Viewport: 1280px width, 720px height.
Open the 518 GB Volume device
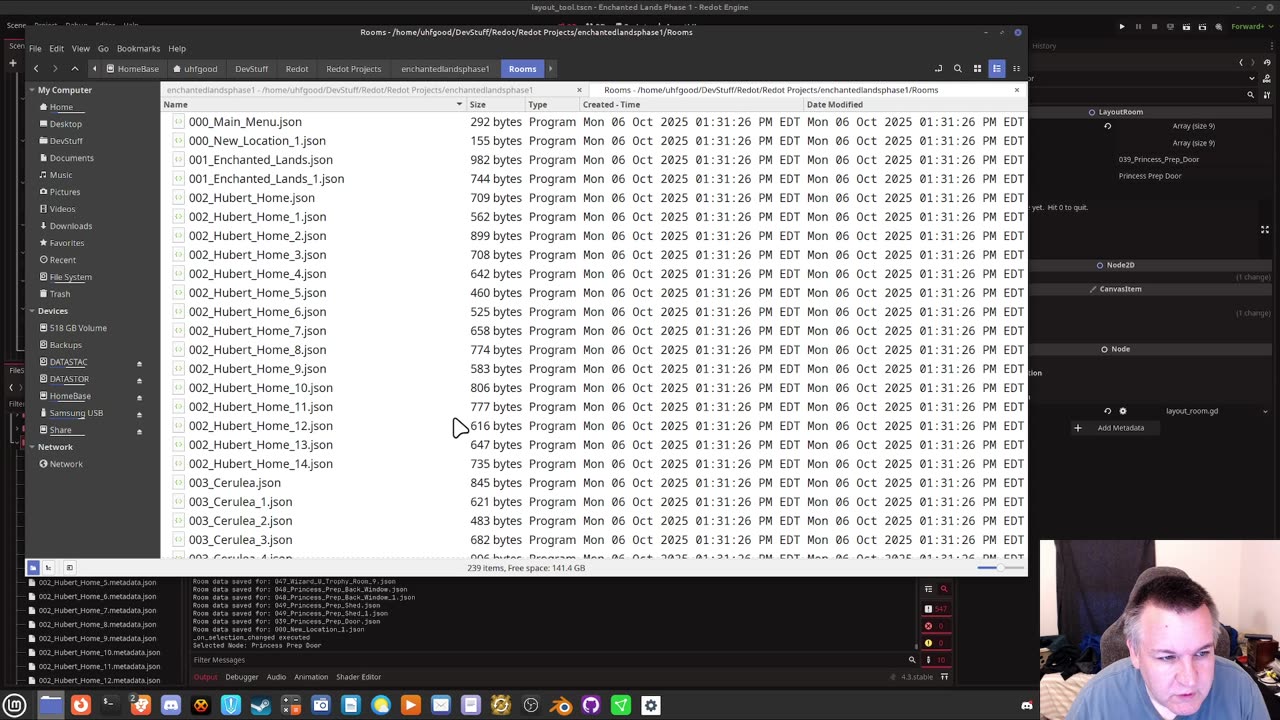78,328
